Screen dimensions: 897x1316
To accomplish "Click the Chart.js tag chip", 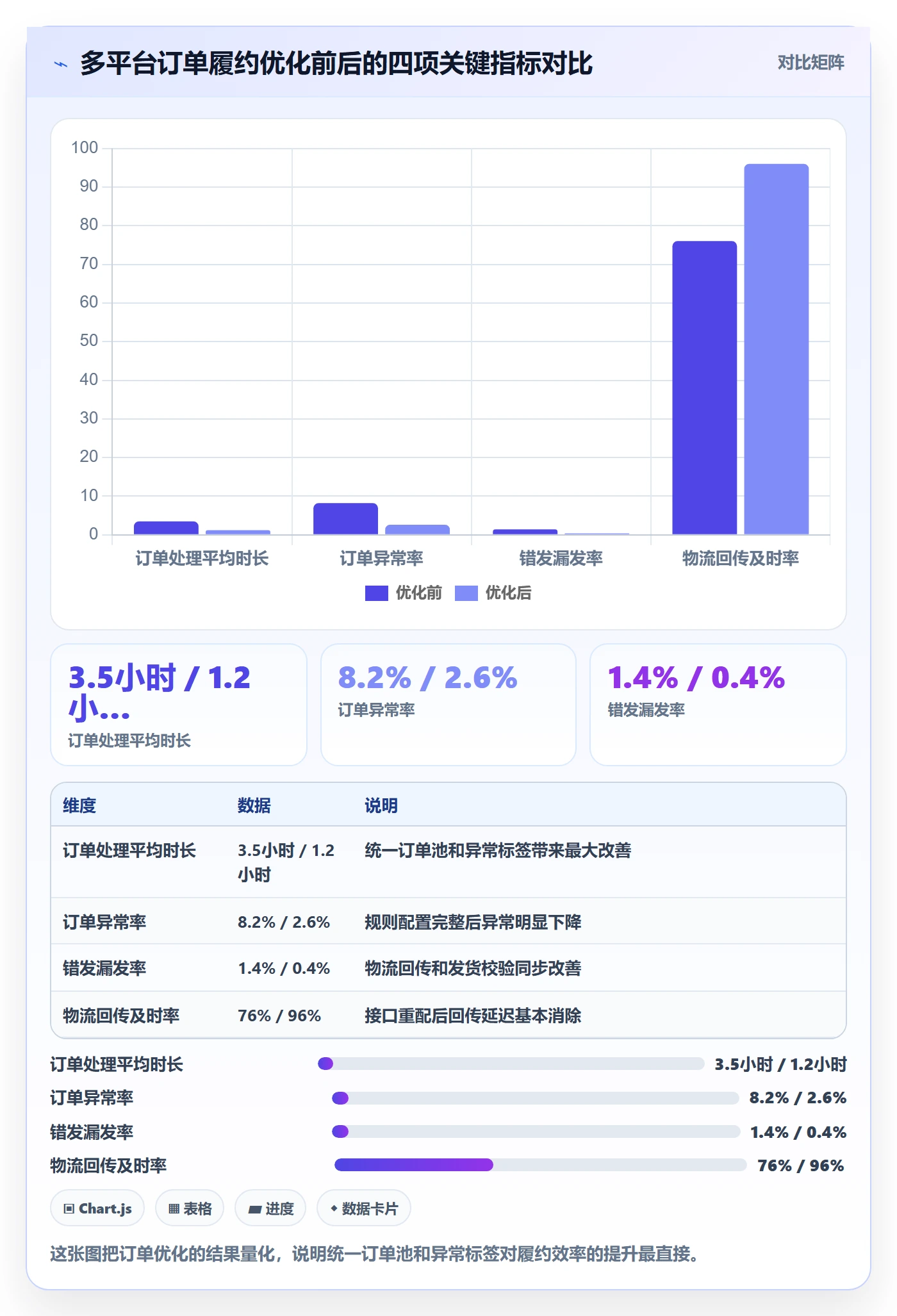I will pos(97,1208).
